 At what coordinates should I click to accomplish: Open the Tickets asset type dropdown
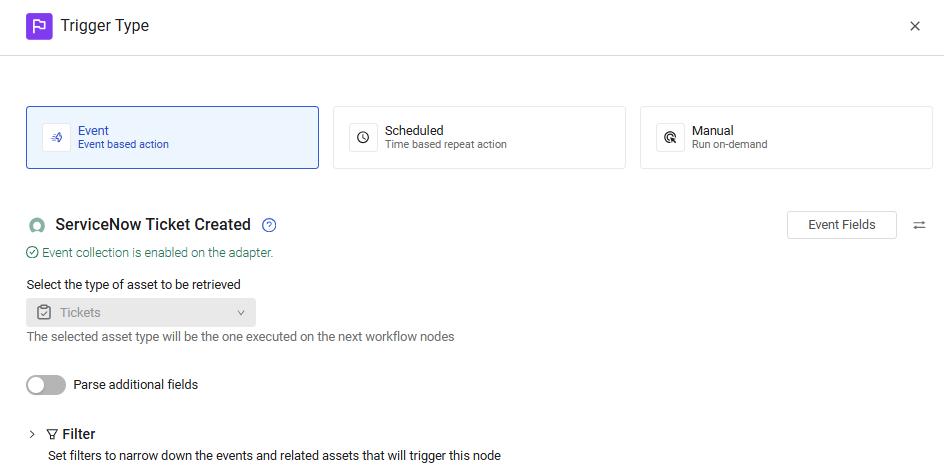141,313
